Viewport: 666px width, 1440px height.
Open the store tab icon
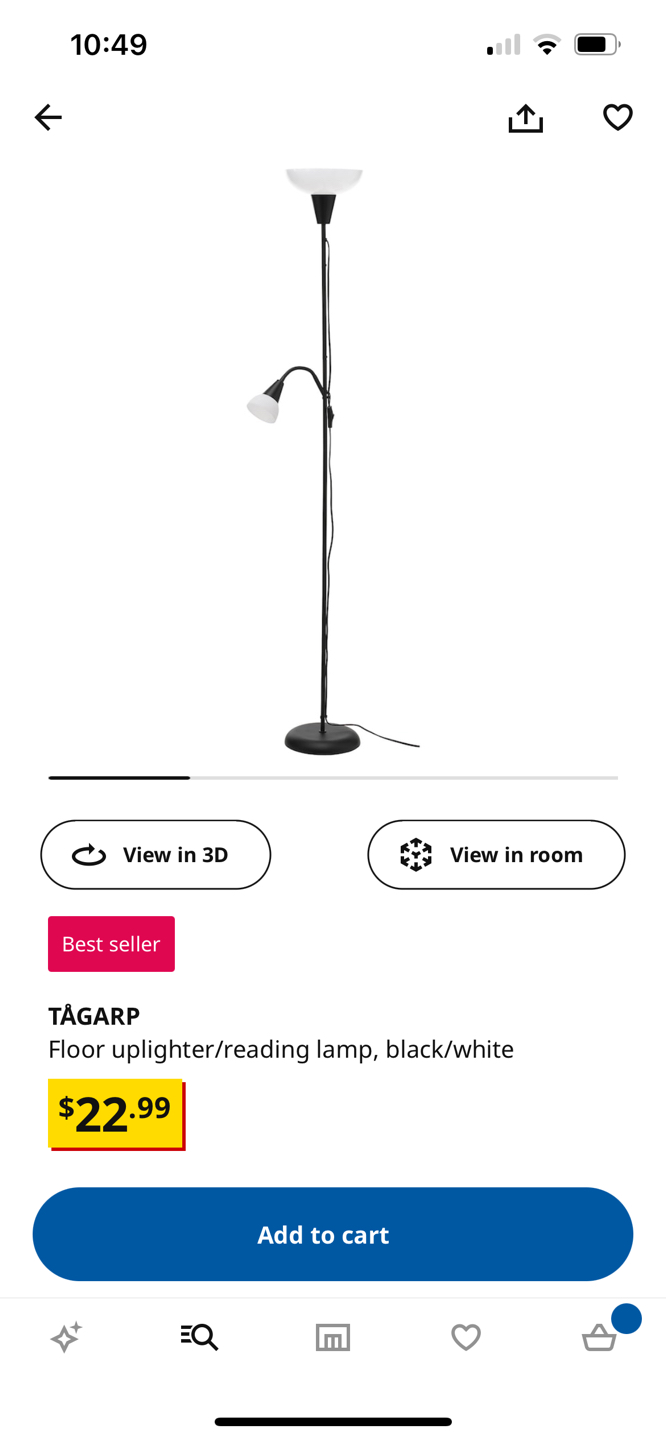click(x=333, y=1337)
